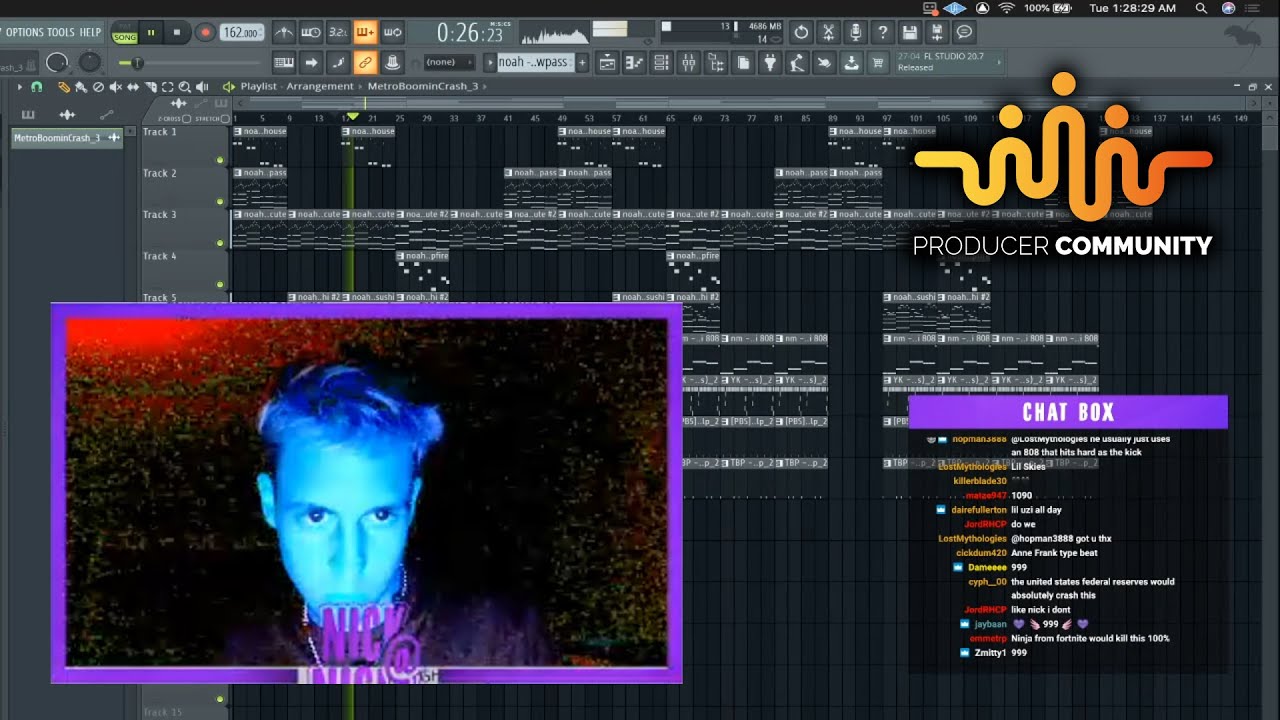Save project with floppy disk icon

tap(910, 32)
